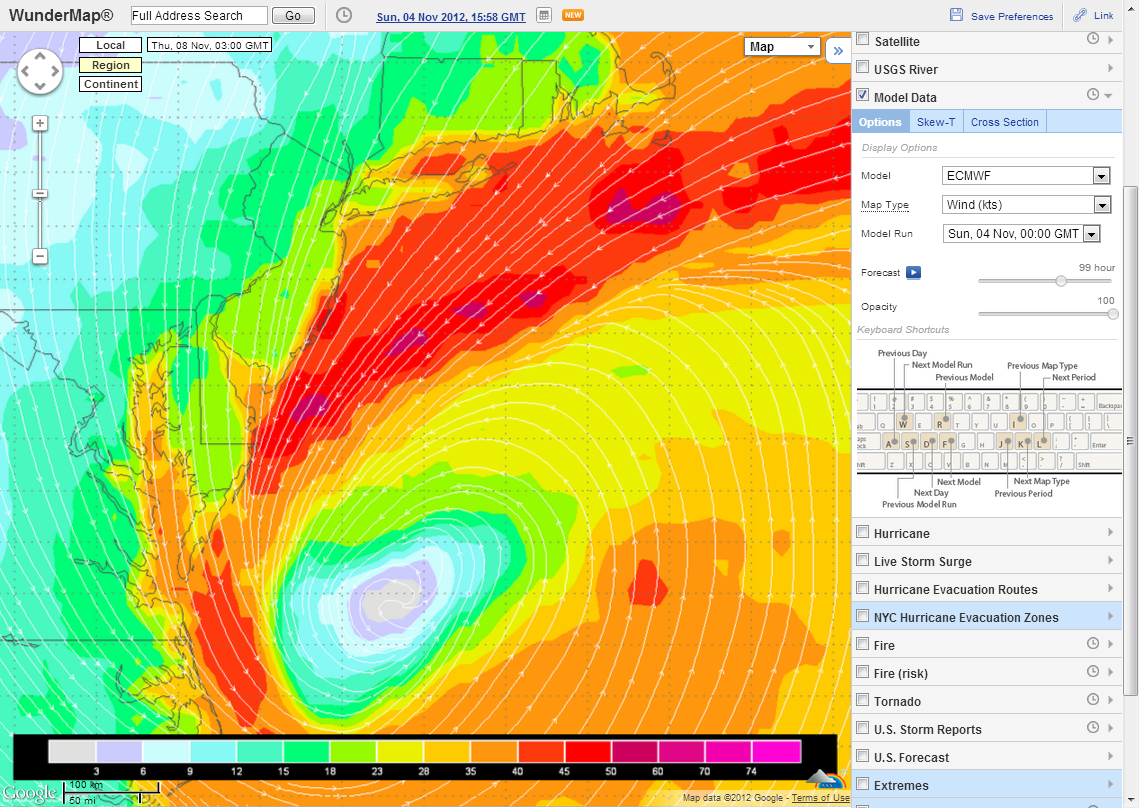This screenshot has width=1139, height=808.
Task: Click the map zoom level slider handle
Action: [x=40, y=193]
